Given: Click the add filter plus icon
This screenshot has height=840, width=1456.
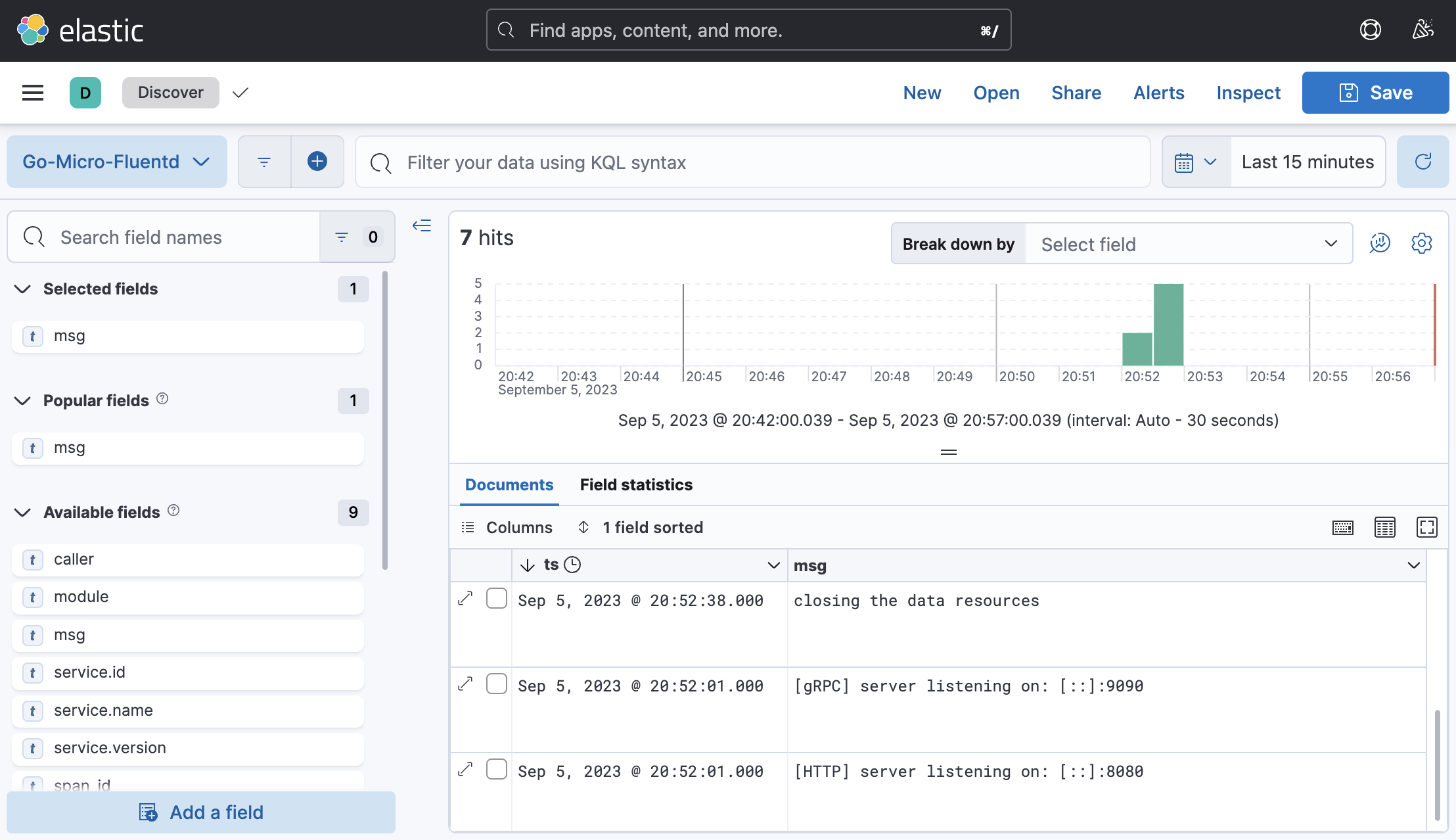Looking at the screenshot, I should point(317,162).
